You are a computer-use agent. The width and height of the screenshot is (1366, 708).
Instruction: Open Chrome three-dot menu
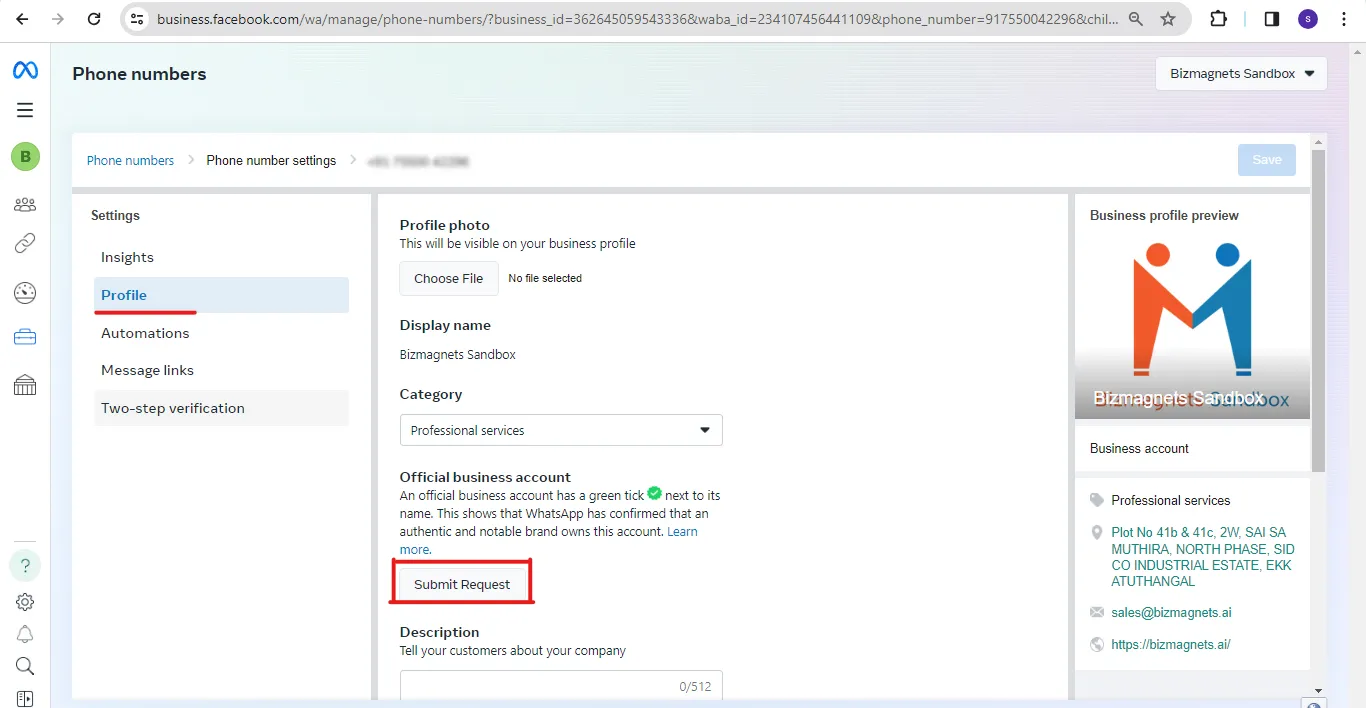click(1344, 19)
